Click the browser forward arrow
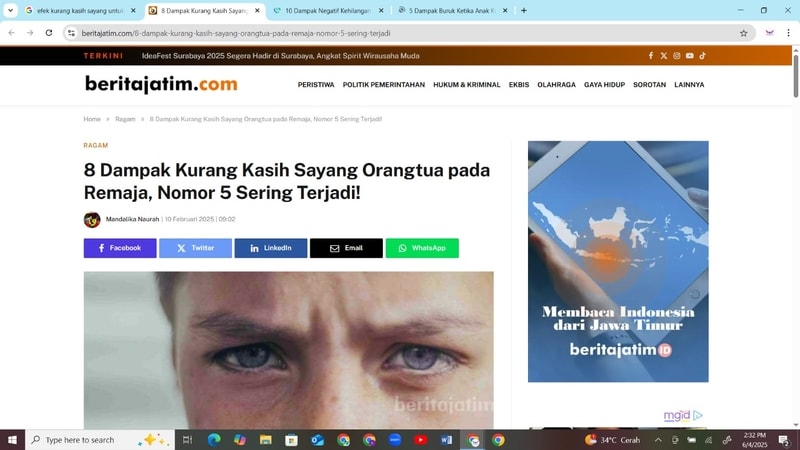Image resolution: width=800 pixels, height=450 pixels. pos(30,33)
